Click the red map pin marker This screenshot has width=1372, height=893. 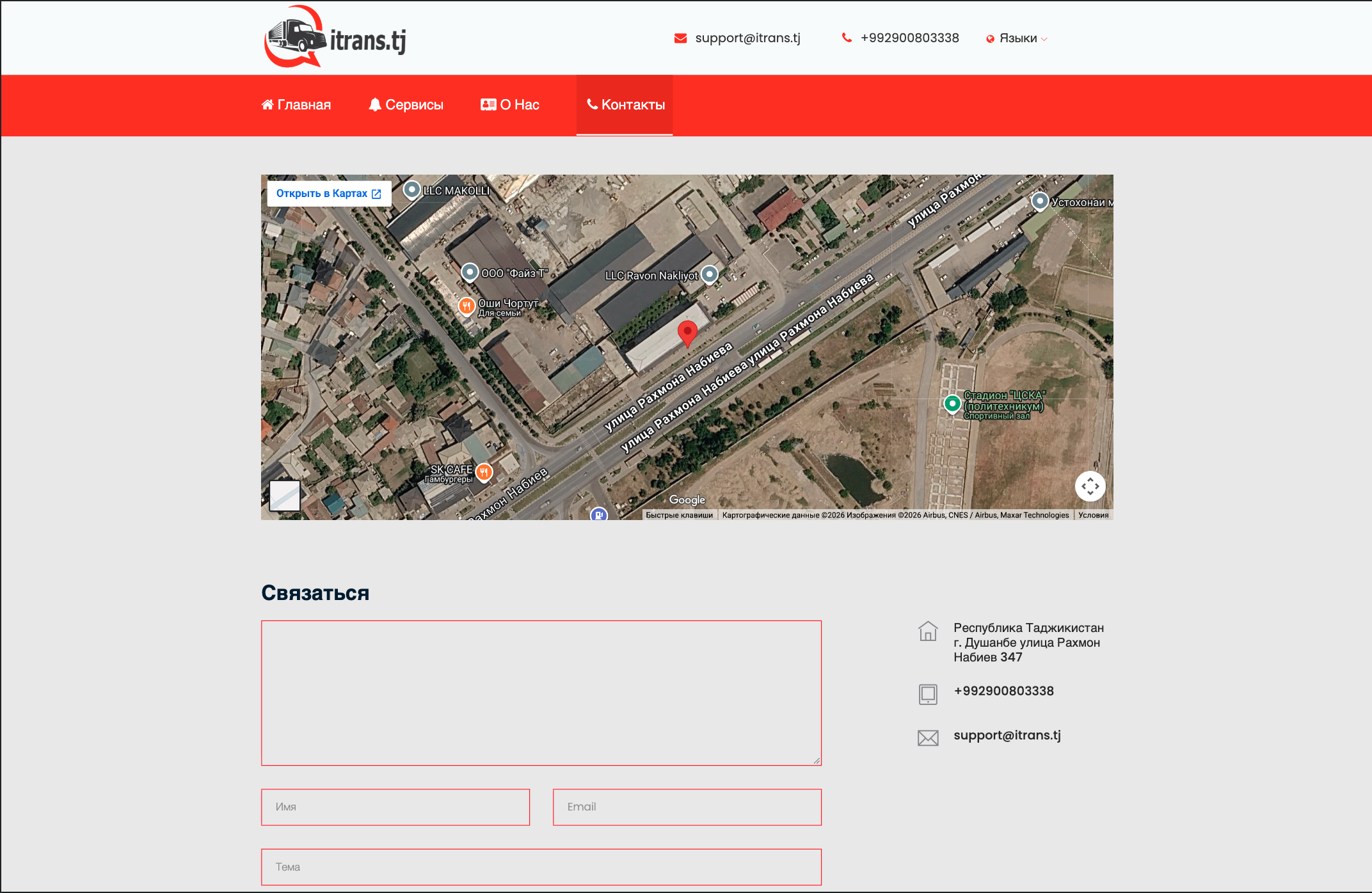[x=687, y=334]
